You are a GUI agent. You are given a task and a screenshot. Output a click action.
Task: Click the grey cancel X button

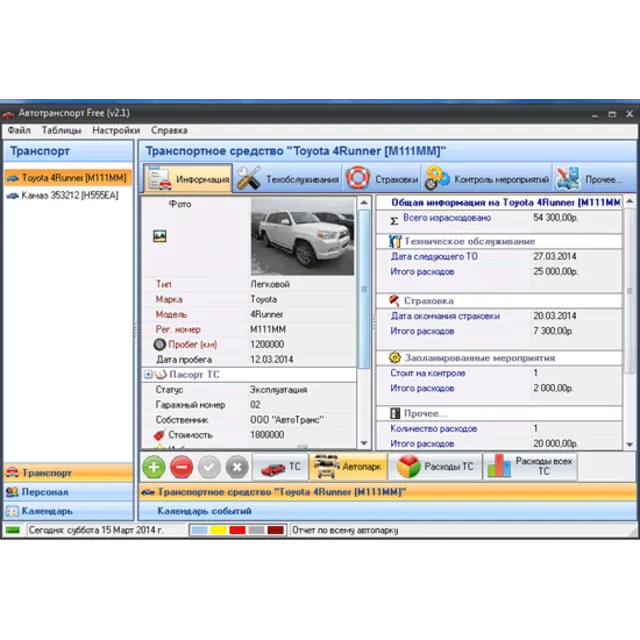[237, 467]
